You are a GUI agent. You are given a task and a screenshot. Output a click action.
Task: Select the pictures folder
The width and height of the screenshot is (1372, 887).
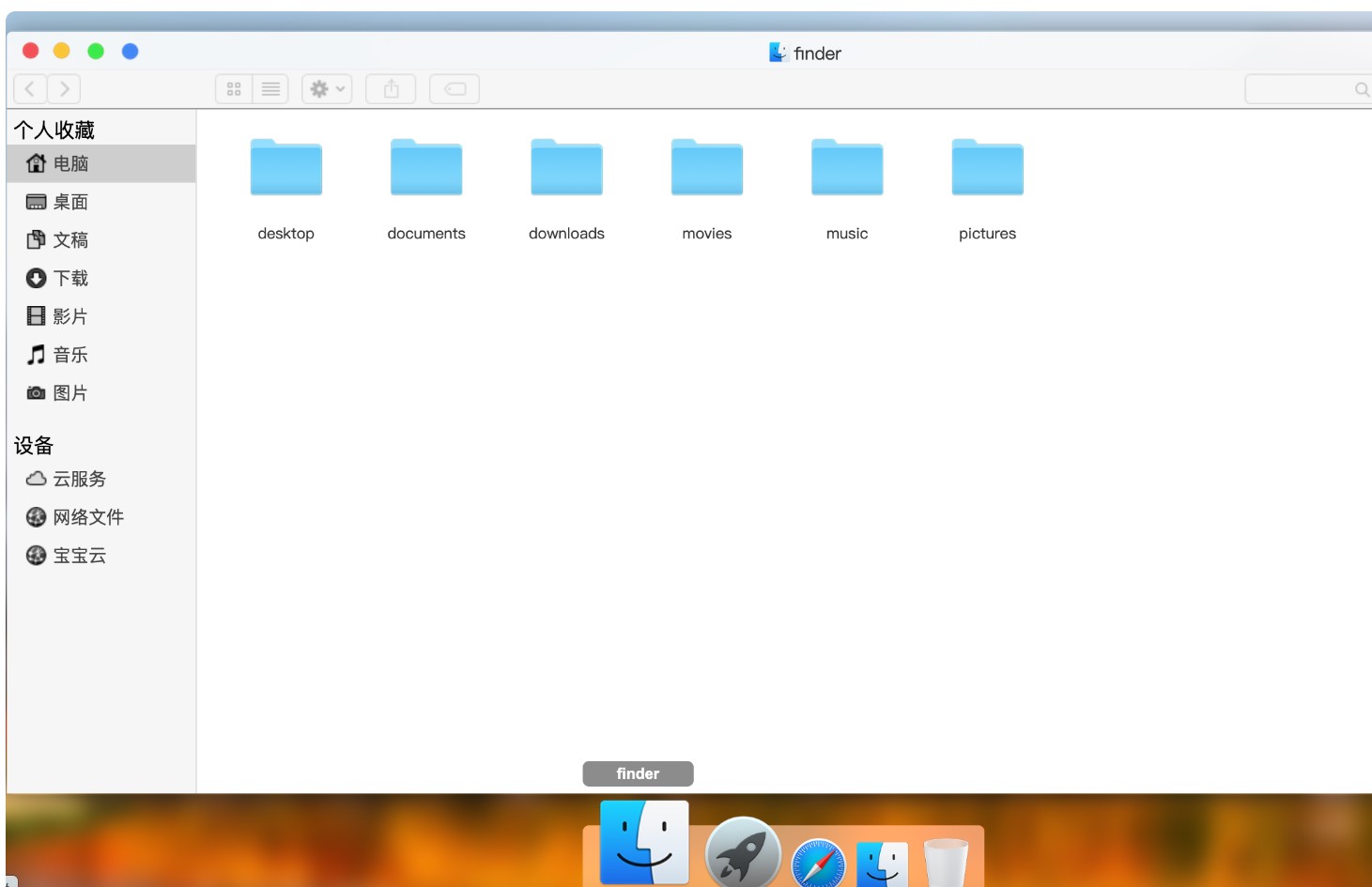987,170
